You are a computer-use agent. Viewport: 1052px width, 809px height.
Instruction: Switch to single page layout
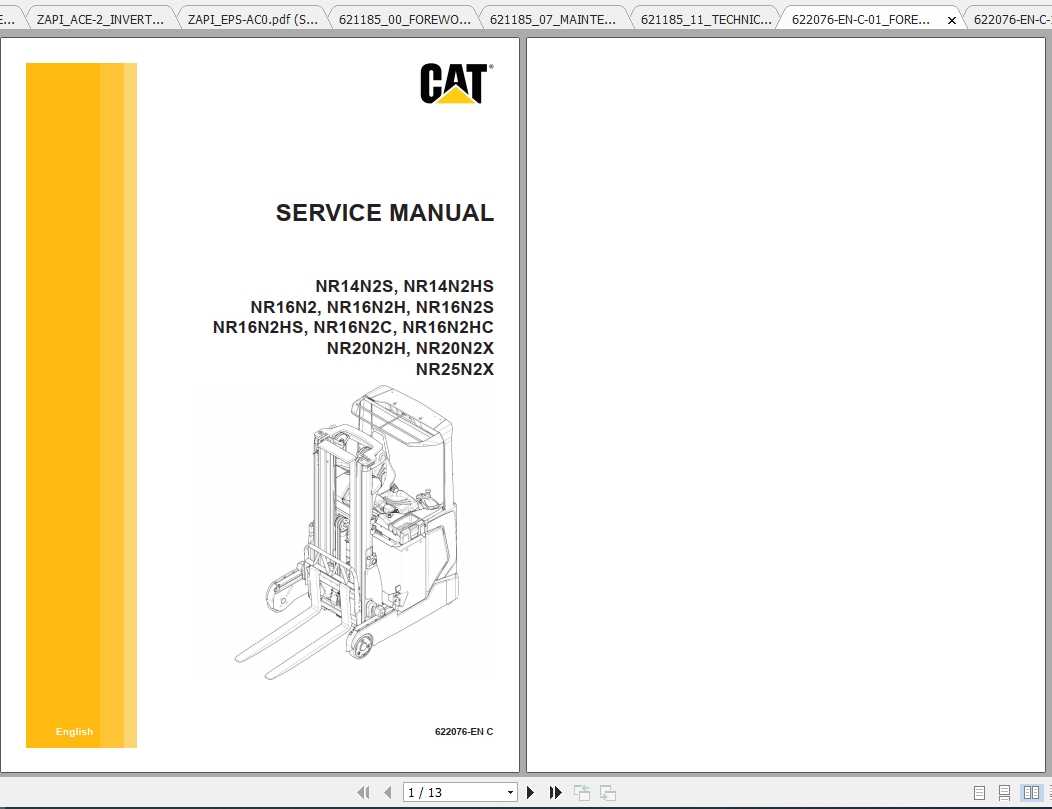[979, 792]
